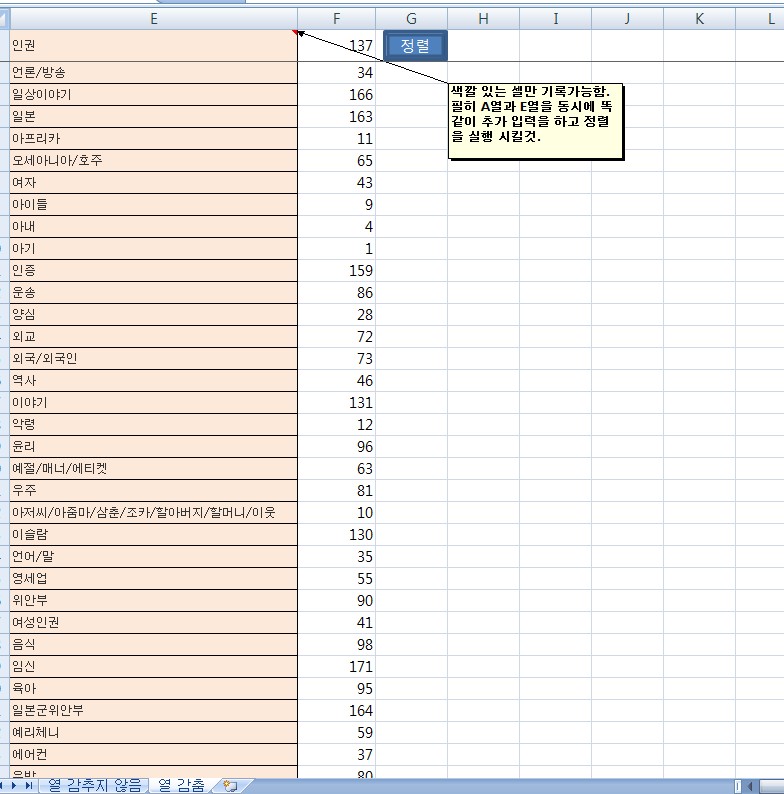Click the next-sheet navigation arrow
784x794 pixels.
[x=16, y=786]
